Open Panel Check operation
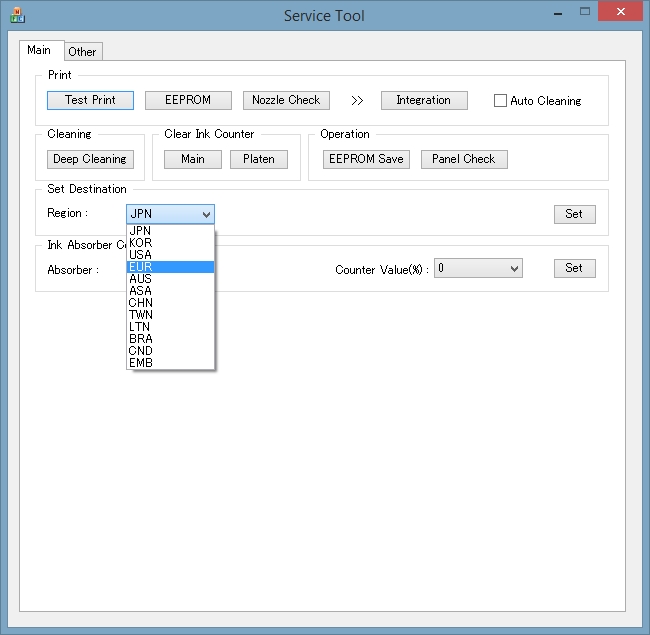650x635 pixels. point(464,159)
